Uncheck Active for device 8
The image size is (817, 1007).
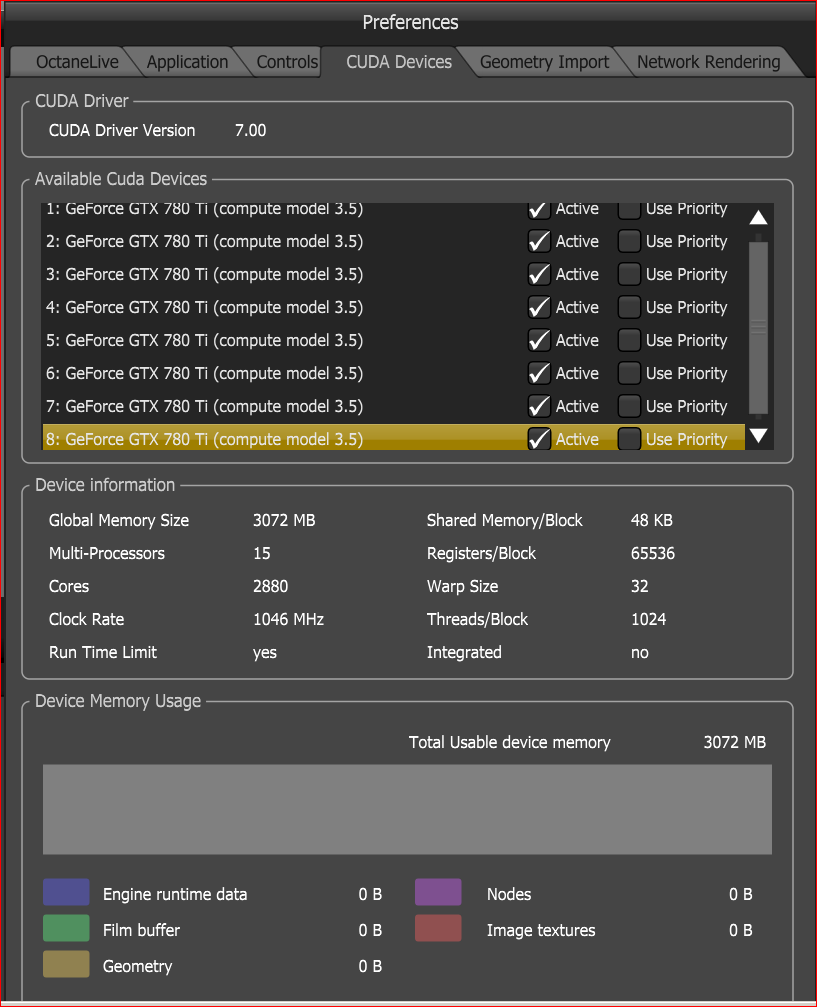539,439
